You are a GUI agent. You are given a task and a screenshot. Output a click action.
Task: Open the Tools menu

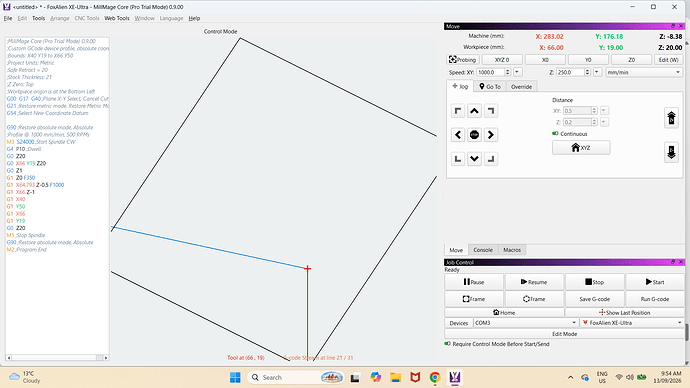tap(39, 18)
